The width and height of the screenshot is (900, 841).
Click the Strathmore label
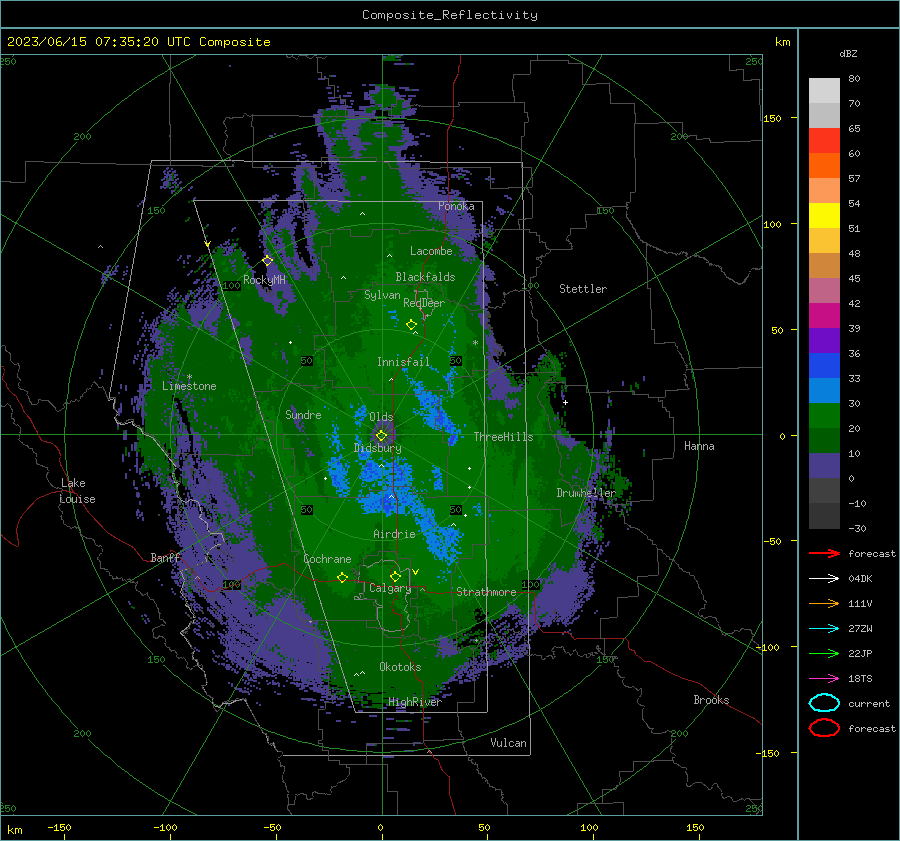point(486,592)
